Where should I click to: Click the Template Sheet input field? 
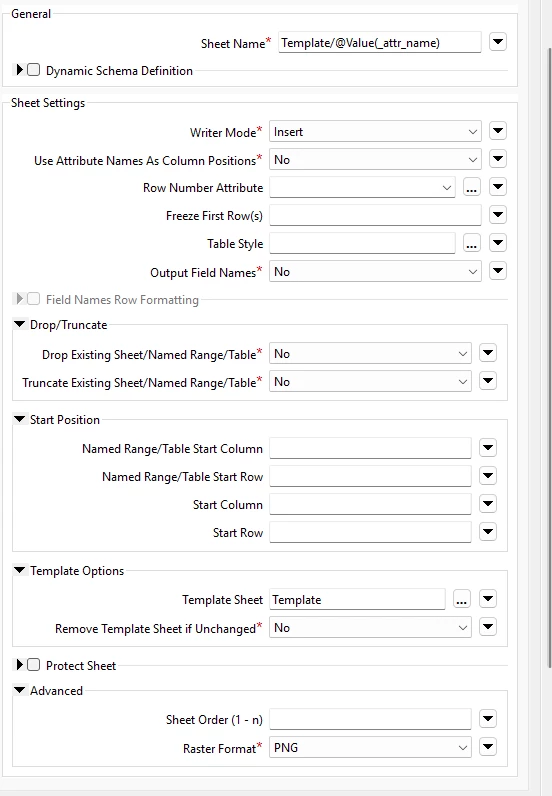click(x=358, y=600)
